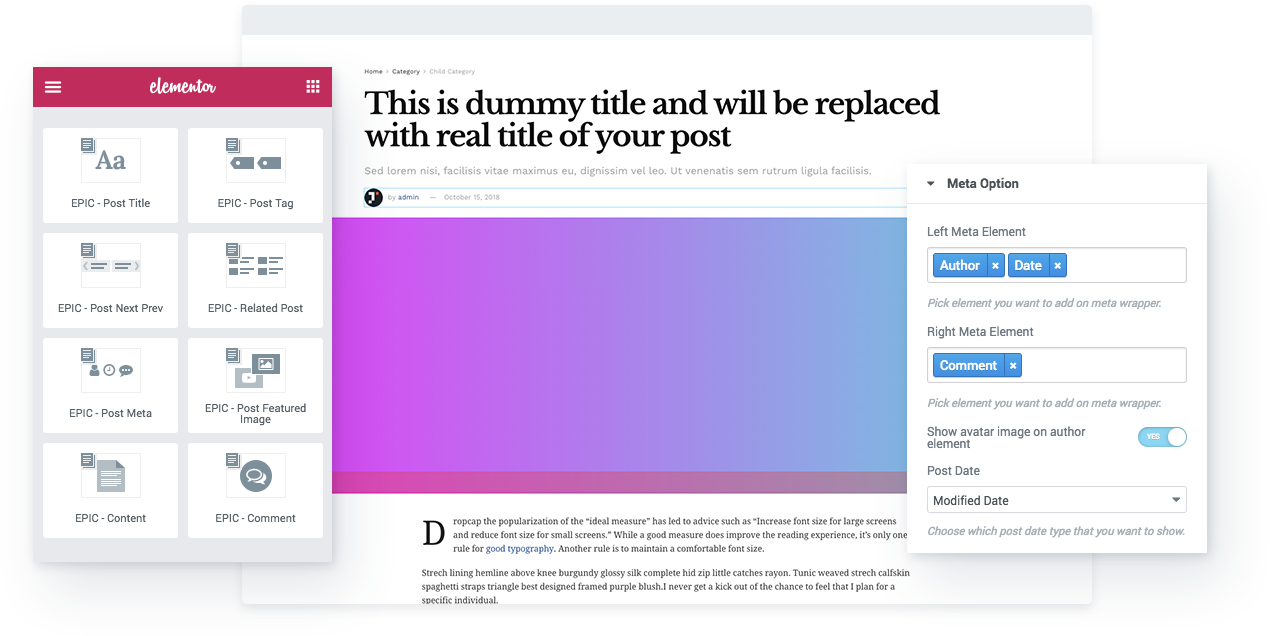Image resolution: width=1270 pixels, height=636 pixels.
Task: Select the EPIC - Content widget
Action: pyautogui.click(x=110, y=490)
